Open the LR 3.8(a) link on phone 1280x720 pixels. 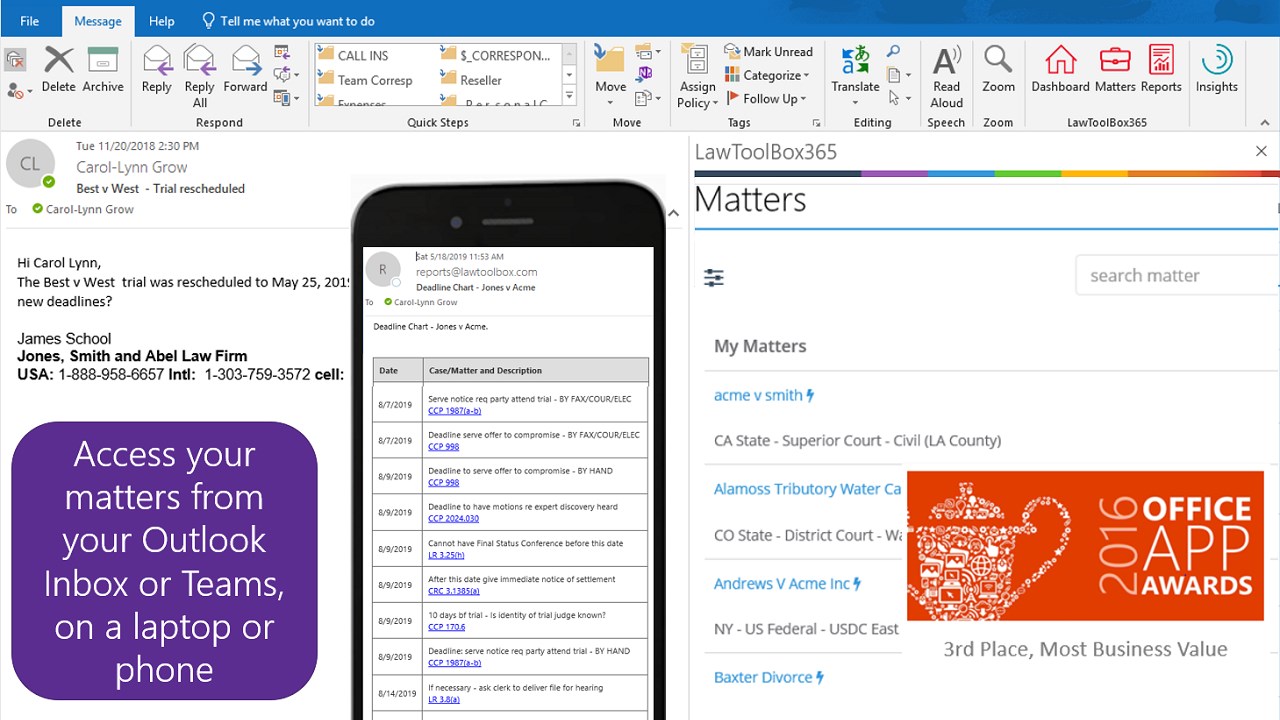(x=443, y=699)
